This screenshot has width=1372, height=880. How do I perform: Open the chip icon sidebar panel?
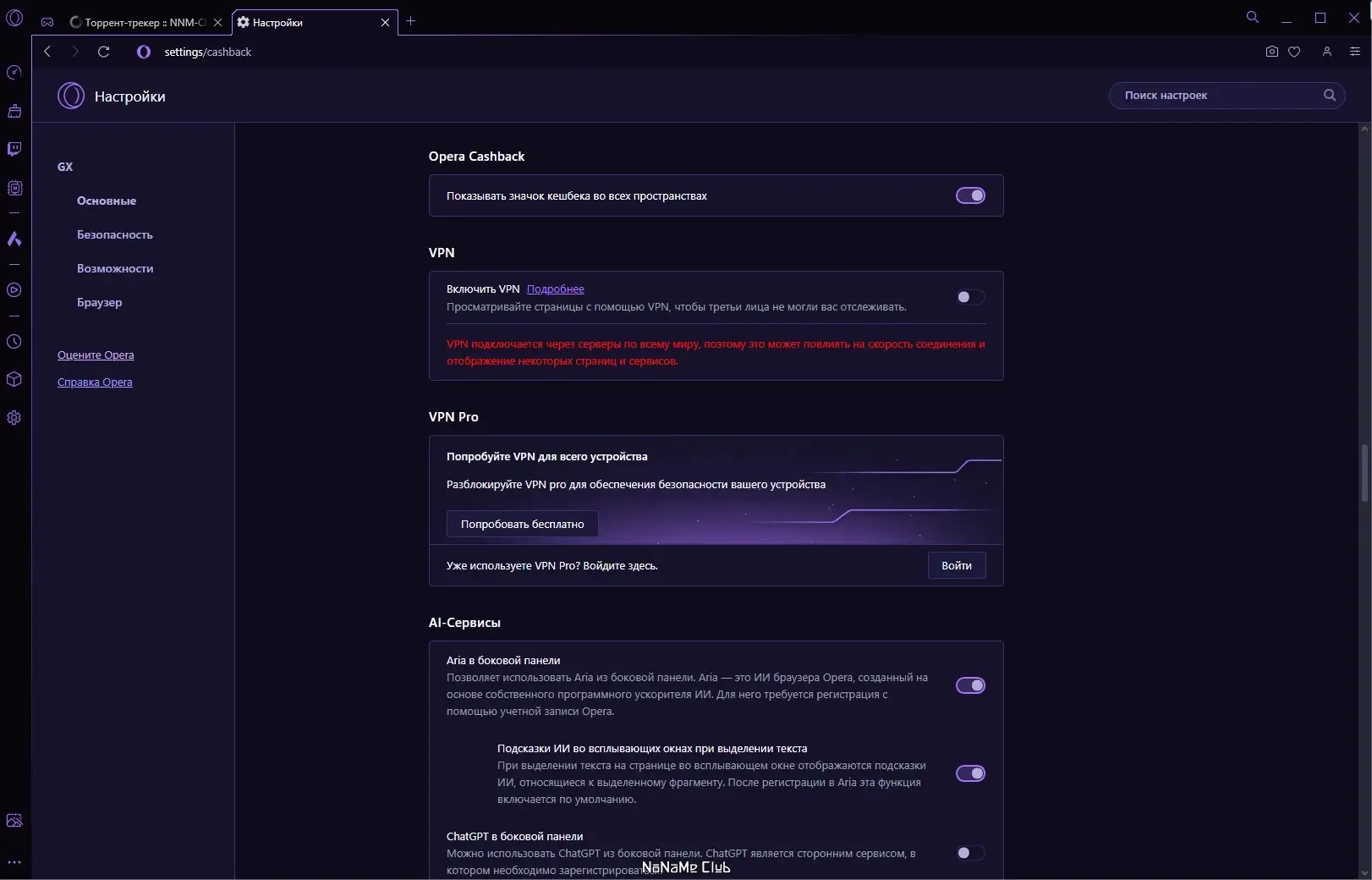pyautogui.click(x=14, y=188)
